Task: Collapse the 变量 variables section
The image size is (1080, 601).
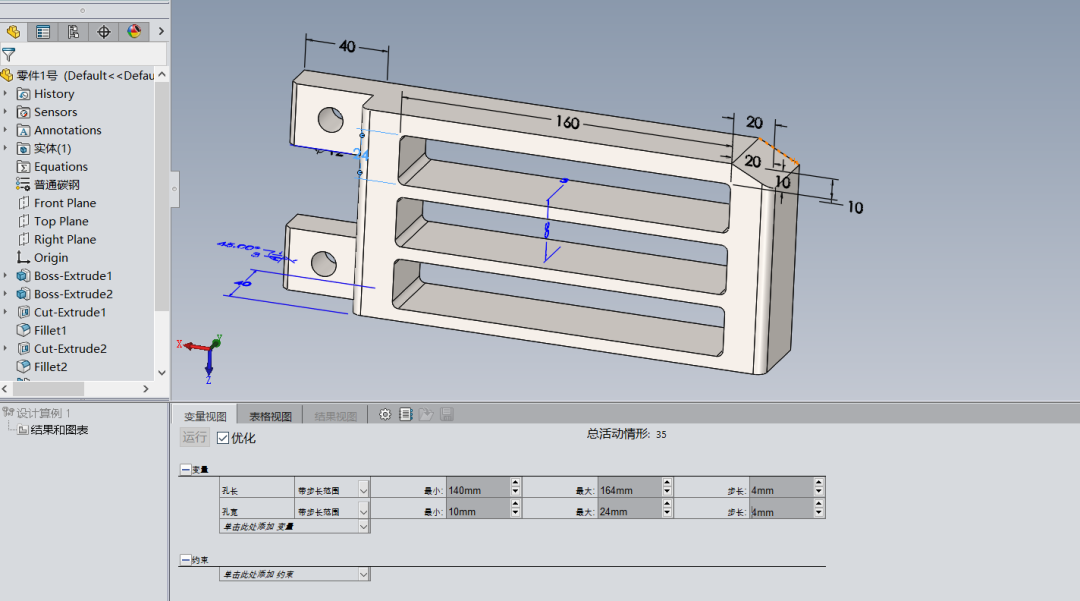Action: coord(185,470)
